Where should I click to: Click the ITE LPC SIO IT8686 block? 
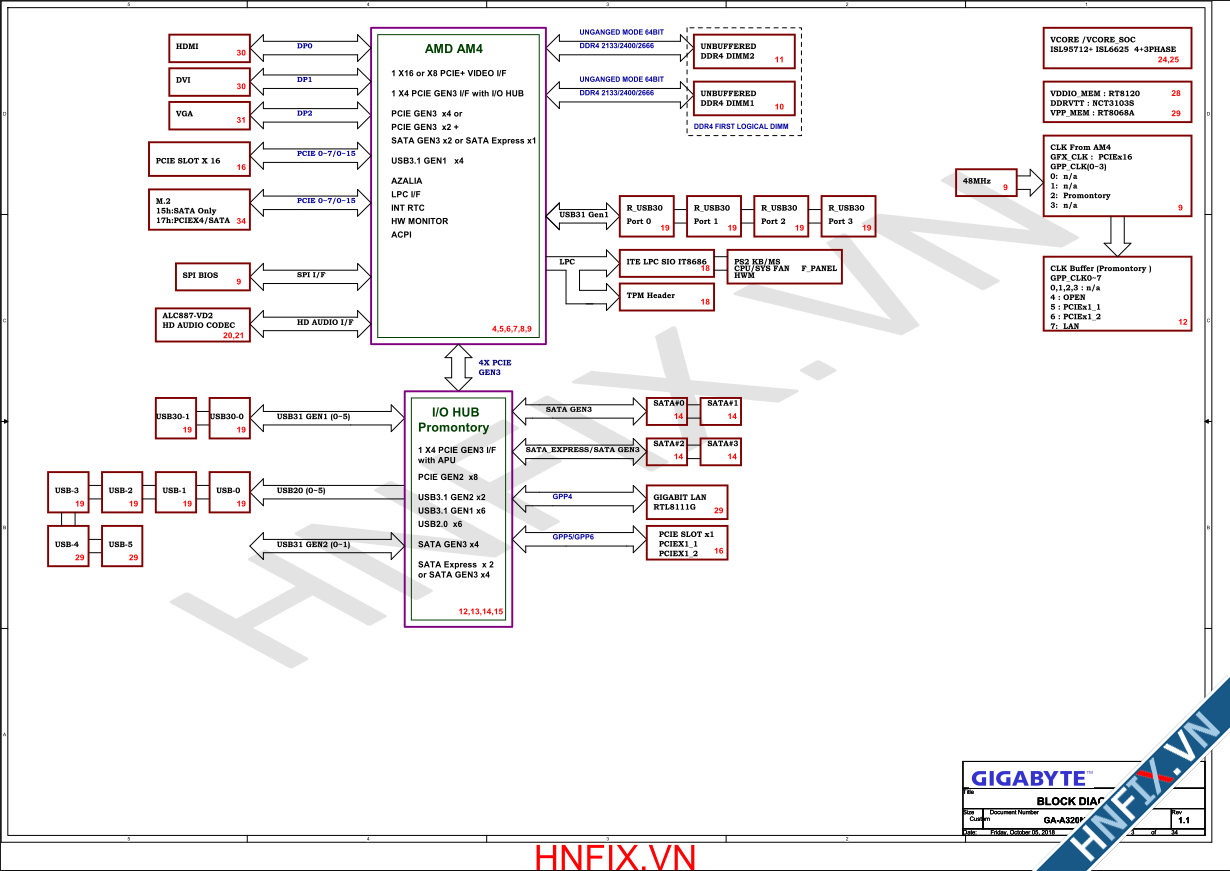tap(666, 262)
